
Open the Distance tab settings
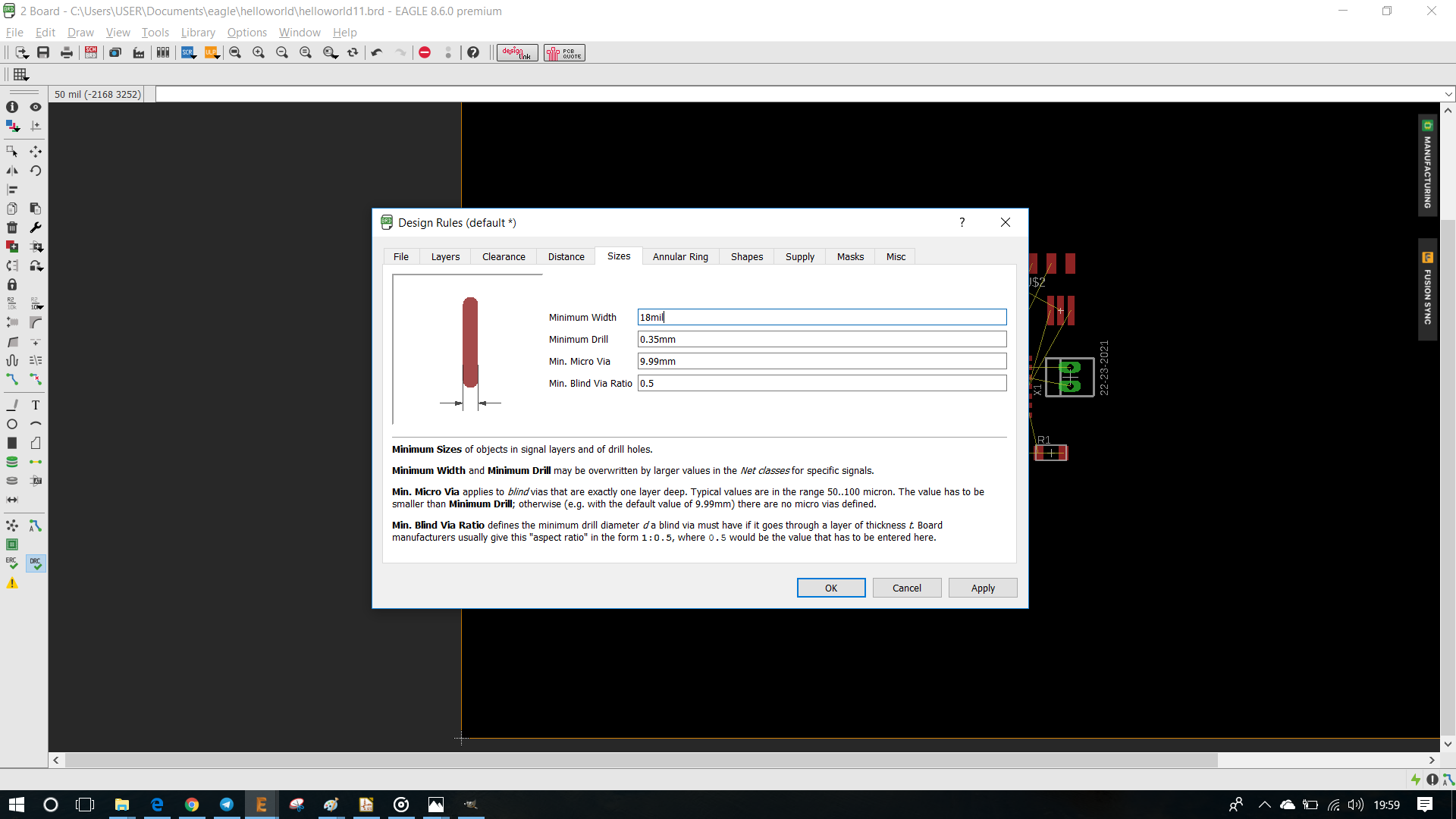tap(566, 256)
